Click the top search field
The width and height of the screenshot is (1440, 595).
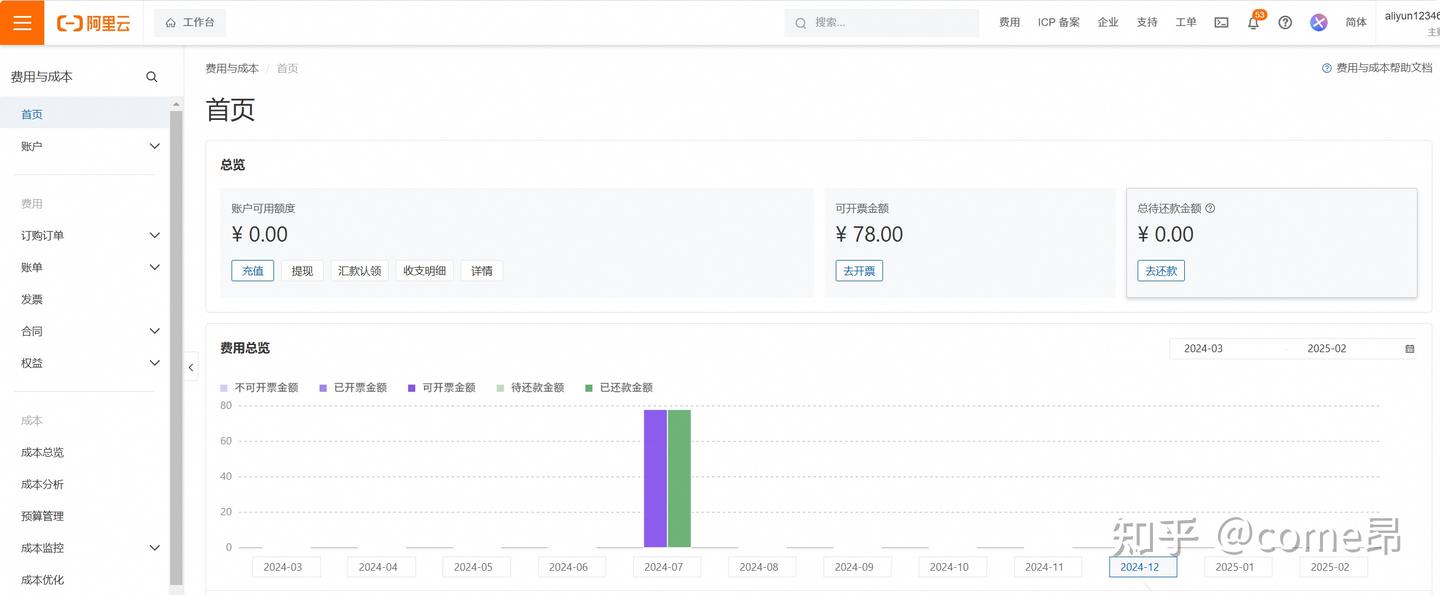click(x=881, y=23)
